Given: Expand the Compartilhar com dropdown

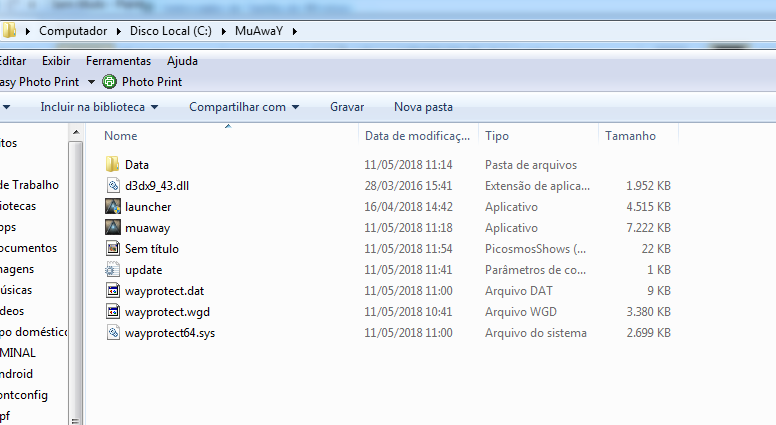Looking at the screenshot, I should click(x=243, y=107).
